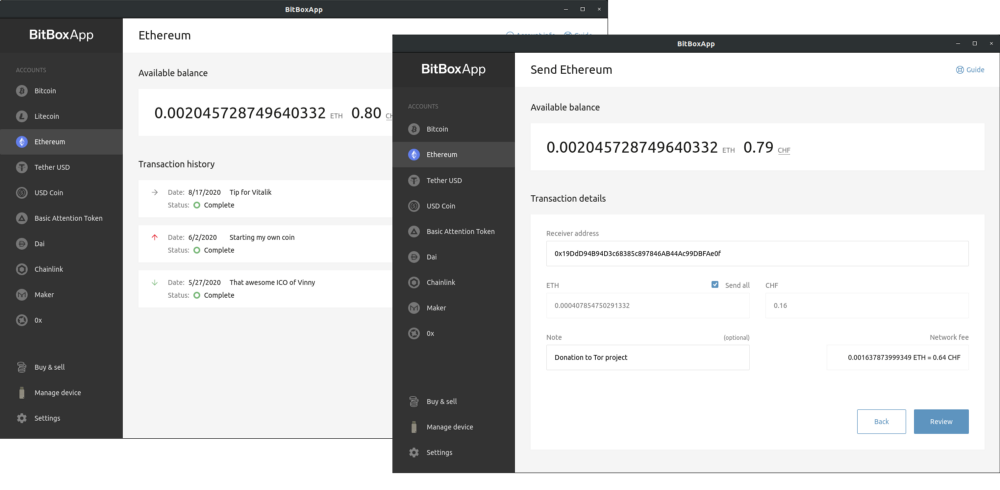Image resolution: width=1000 pixels, height=490 pixels.
Task: Select Tether USD label in back window sidebar
Action: [52, 167]
